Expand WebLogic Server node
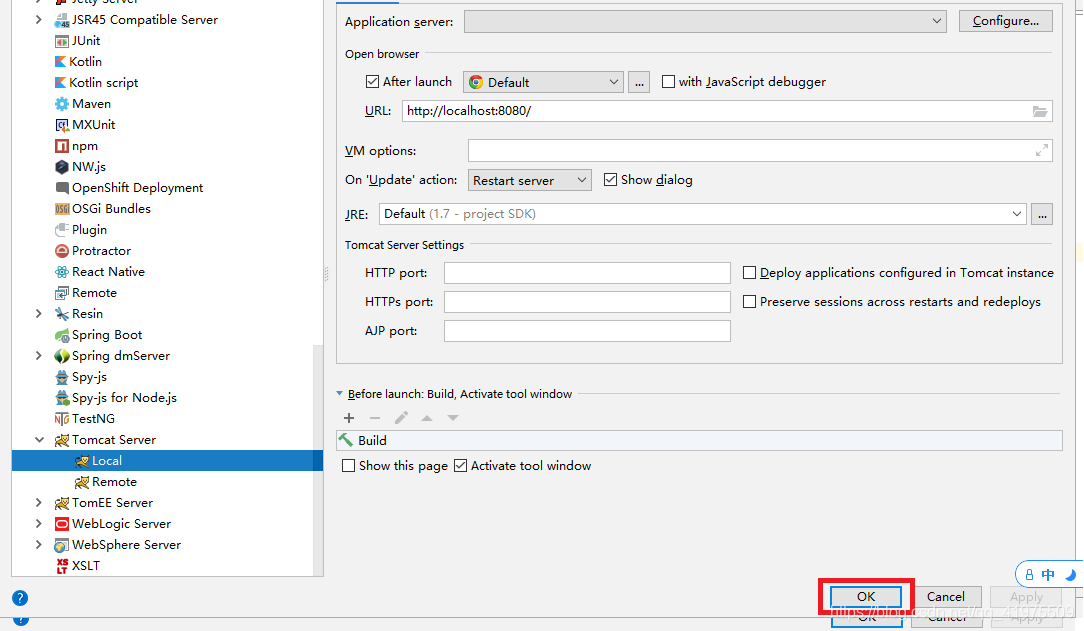Image resolution: width=1084 pixels, height=631 pixels. pyautogui.click(x=39, y=524)
